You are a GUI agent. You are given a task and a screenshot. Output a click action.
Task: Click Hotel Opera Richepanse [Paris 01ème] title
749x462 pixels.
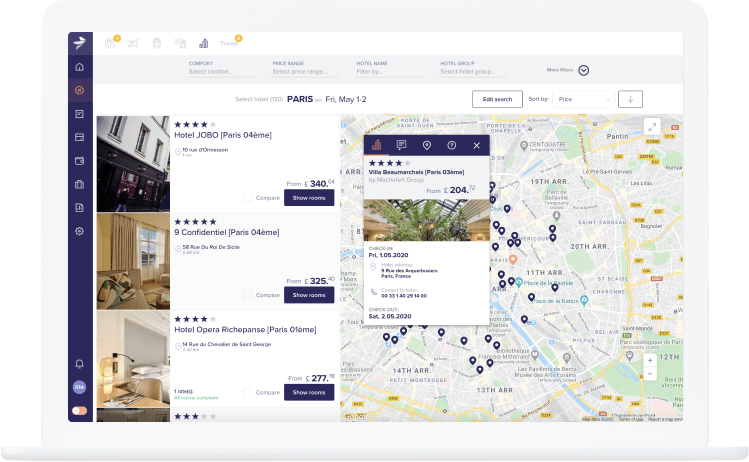click(x=245, y=330)
